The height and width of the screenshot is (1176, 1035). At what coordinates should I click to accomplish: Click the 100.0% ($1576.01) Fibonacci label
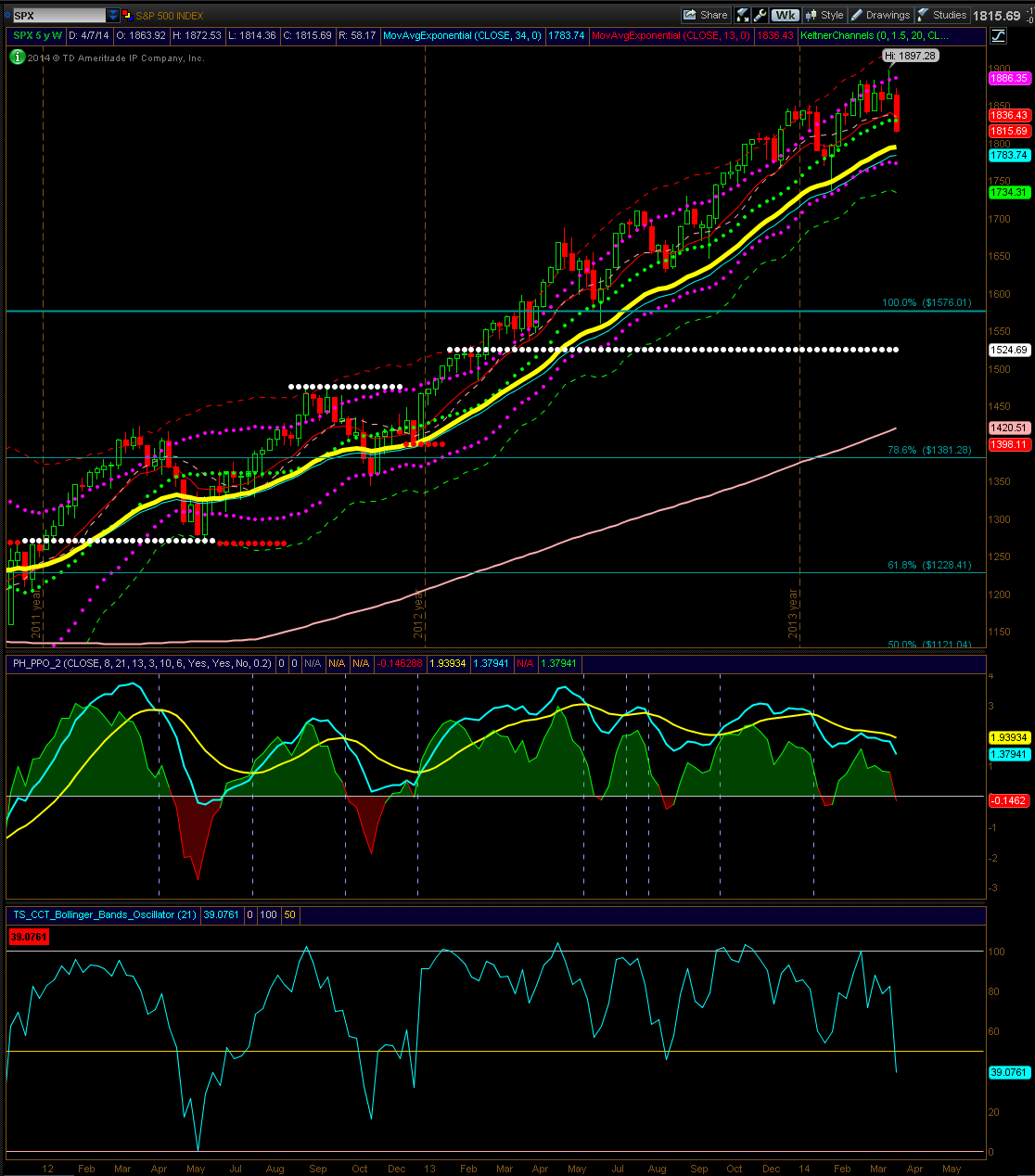(x=926, y=302)
